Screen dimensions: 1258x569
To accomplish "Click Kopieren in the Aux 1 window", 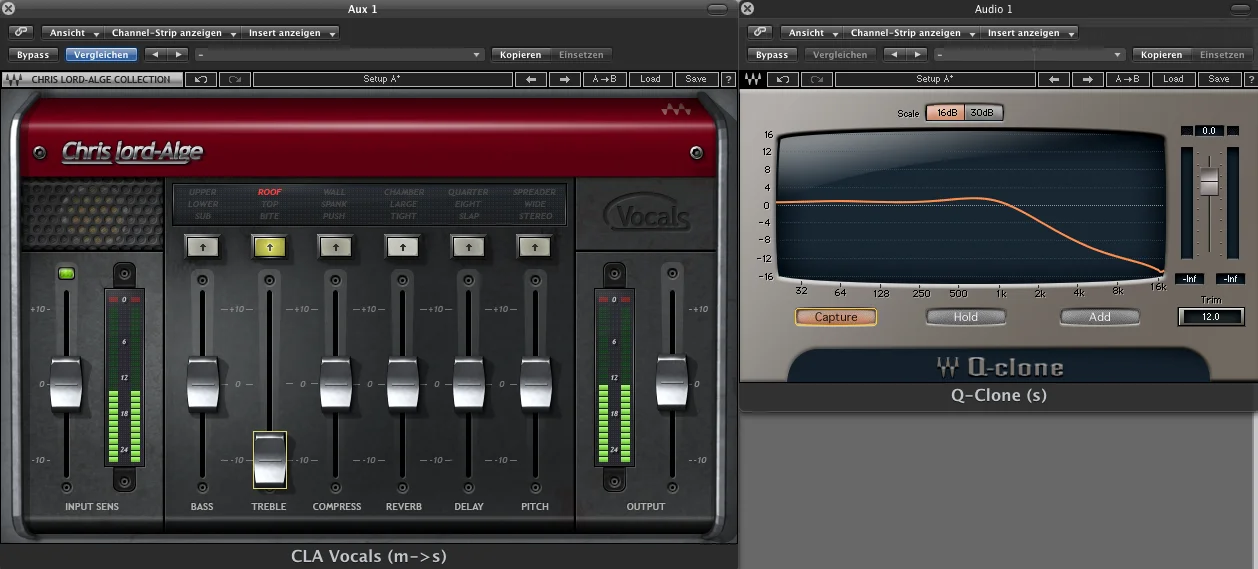I will (x=520, y=55).
